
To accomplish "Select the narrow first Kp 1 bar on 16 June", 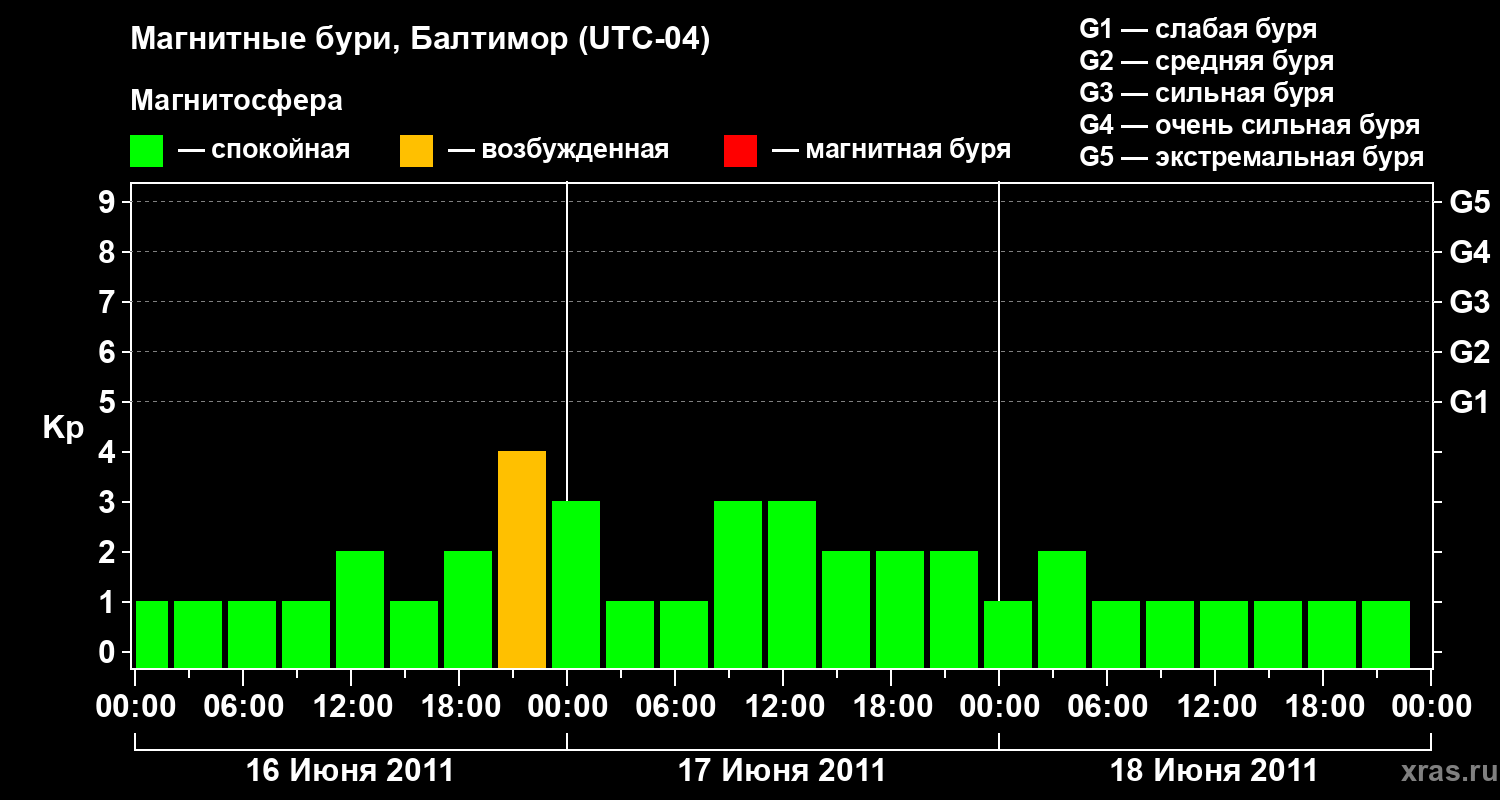I will pyautogui.click(x=152, y=635).
